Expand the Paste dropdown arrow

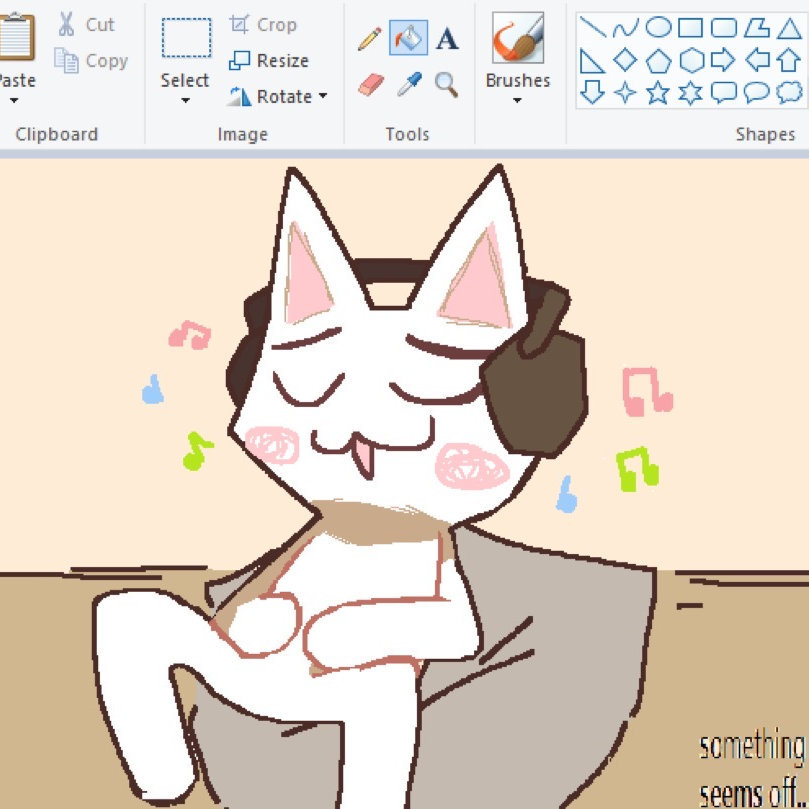pos(14,100)
